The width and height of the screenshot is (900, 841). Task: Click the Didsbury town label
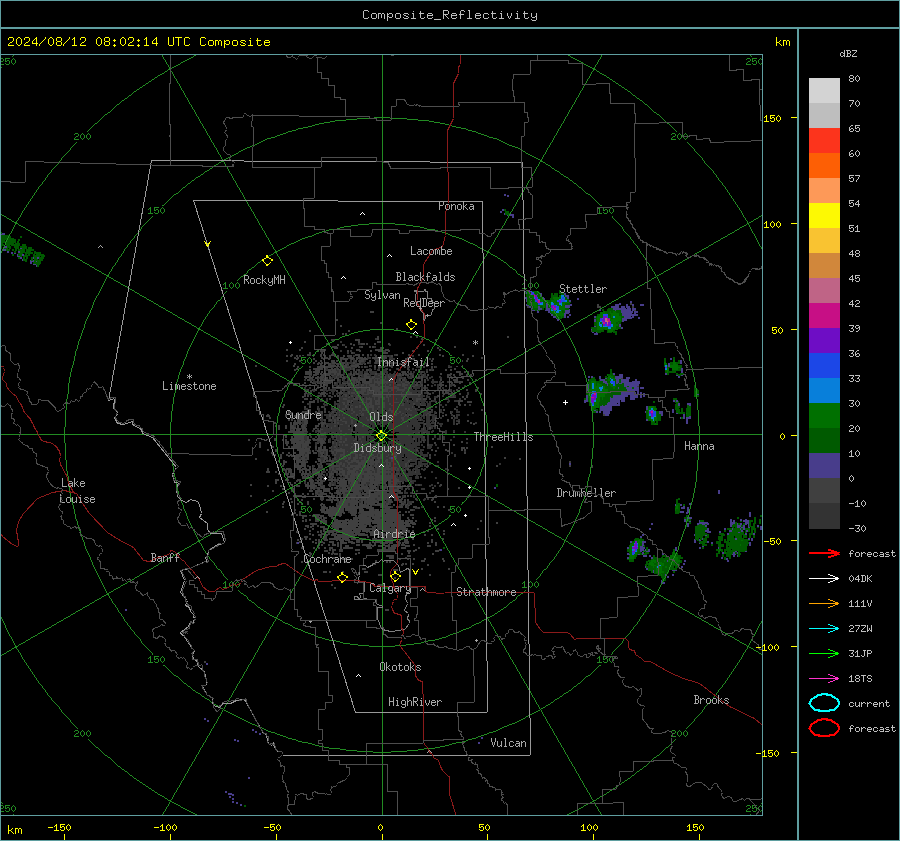(377, 448)
